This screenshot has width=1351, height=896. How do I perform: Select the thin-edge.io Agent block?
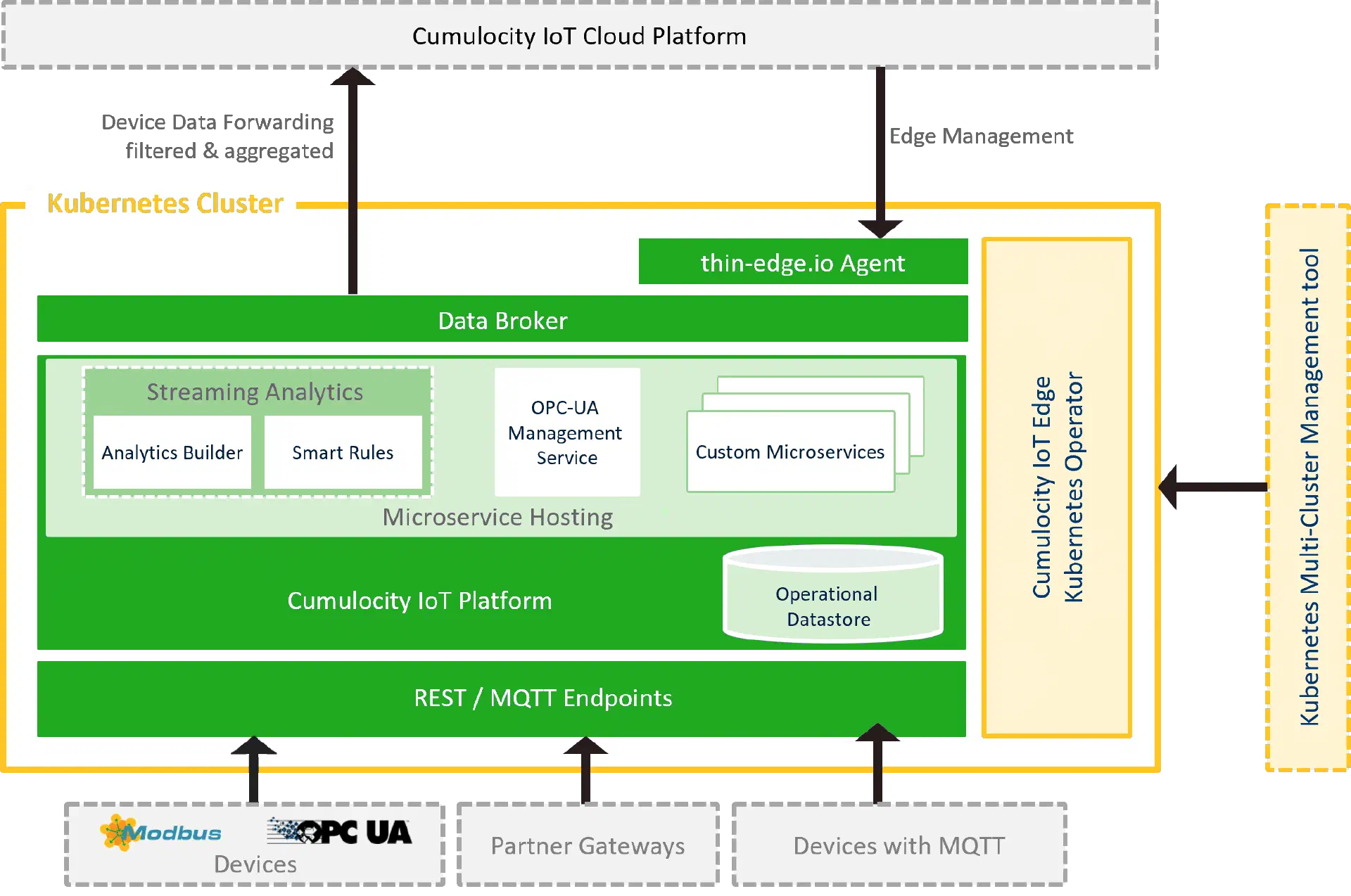tap(803, 262)
